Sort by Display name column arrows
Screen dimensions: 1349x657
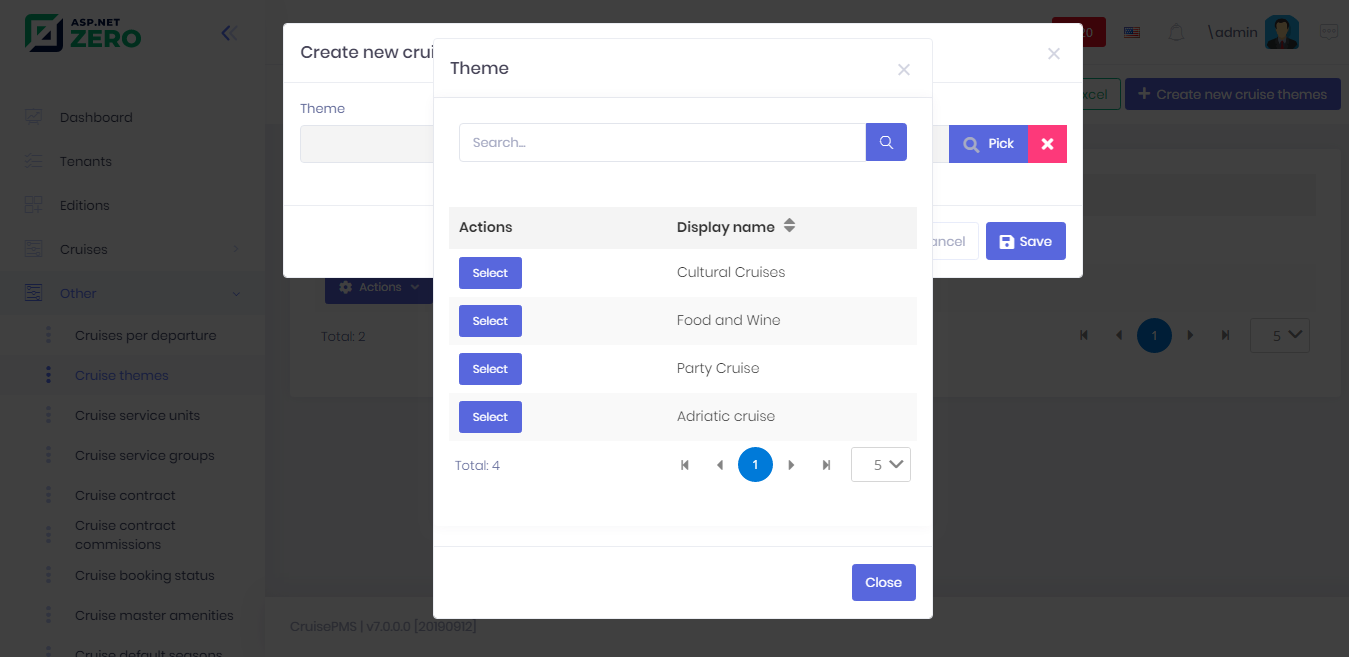[x=789, y=226]
